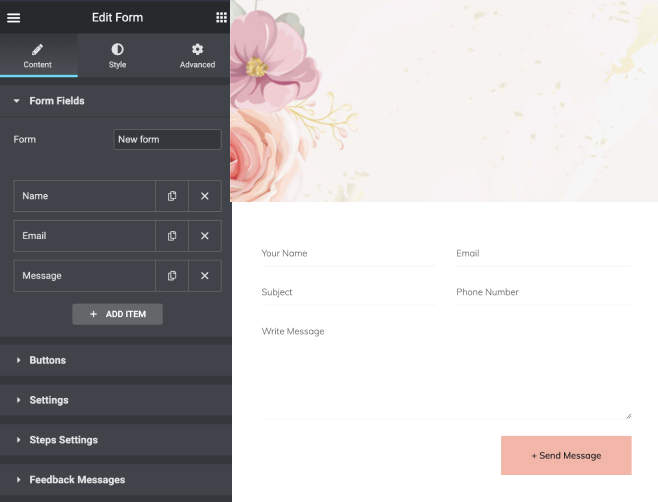Expand the Steps Settings section

(x=63, y=440)
